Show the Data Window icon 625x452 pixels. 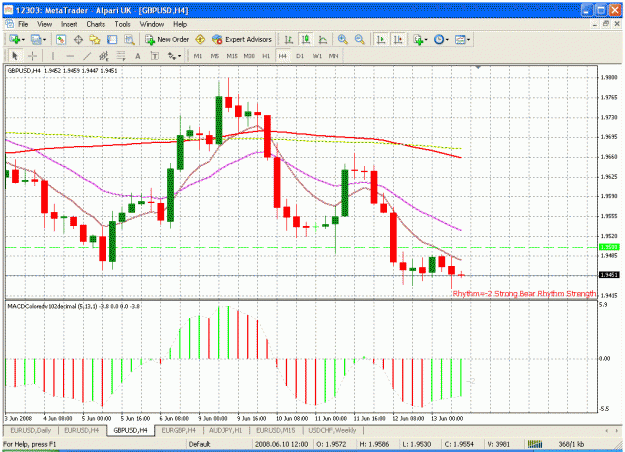coord(78,39)
